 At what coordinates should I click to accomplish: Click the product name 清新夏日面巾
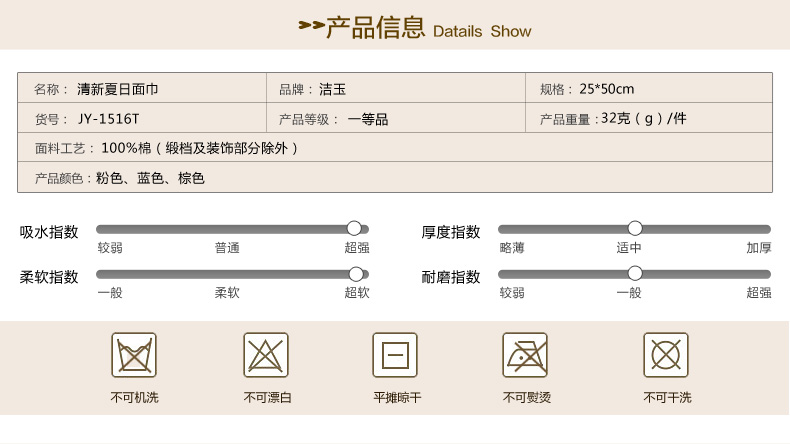point(118,89)
